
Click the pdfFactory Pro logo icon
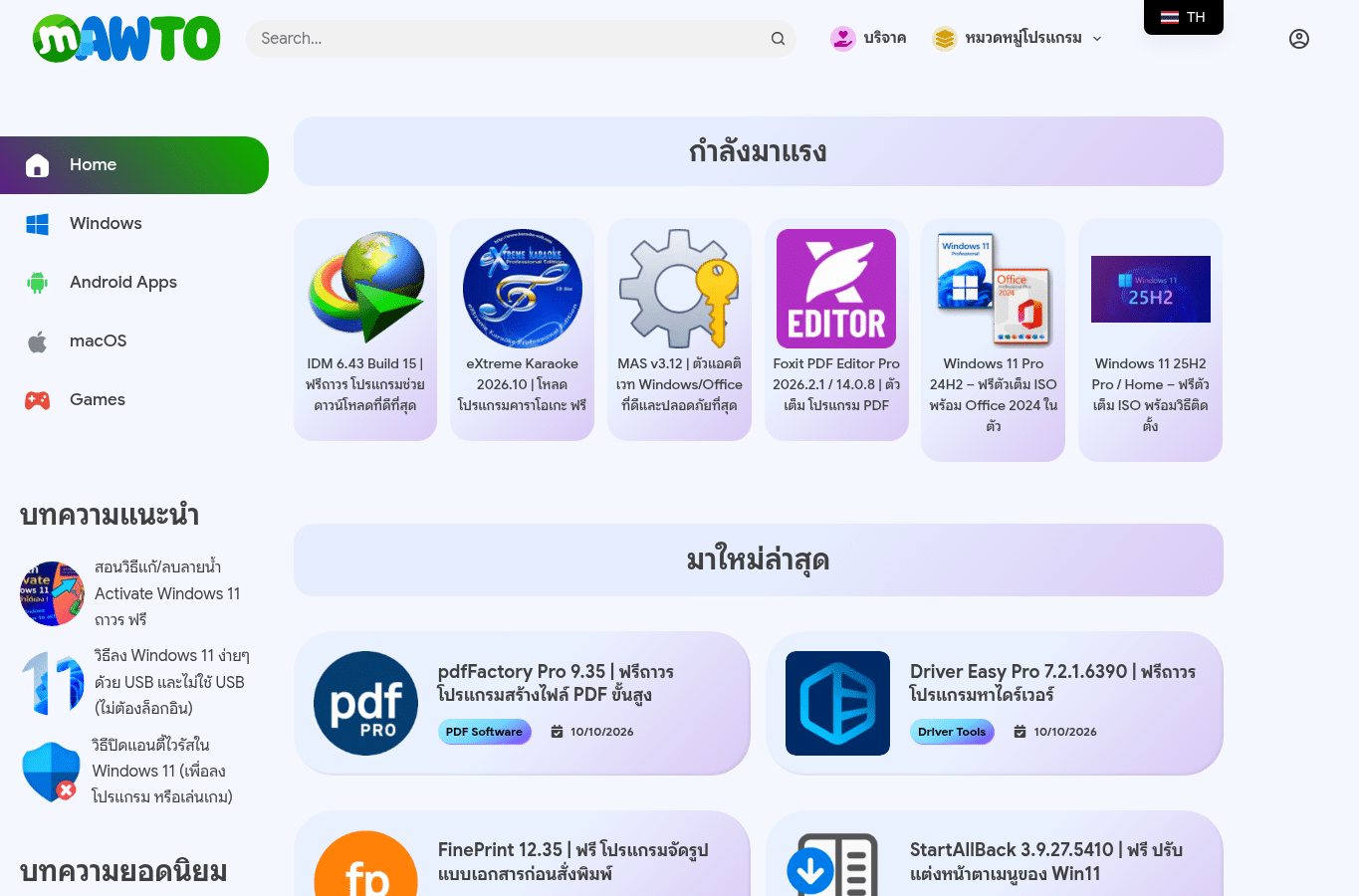click(365, 703)
